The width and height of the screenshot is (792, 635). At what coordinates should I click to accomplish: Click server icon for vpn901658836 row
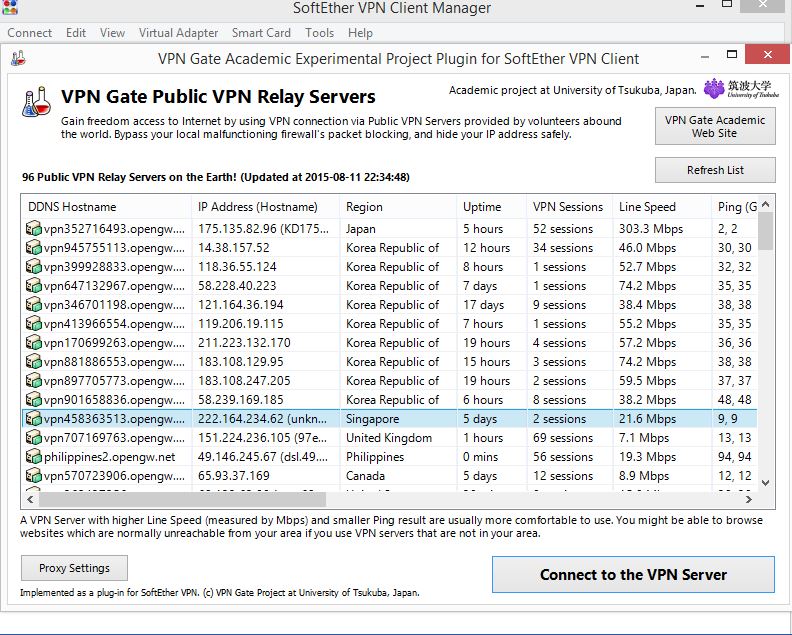pyautogui.click(x=33, y=400)
